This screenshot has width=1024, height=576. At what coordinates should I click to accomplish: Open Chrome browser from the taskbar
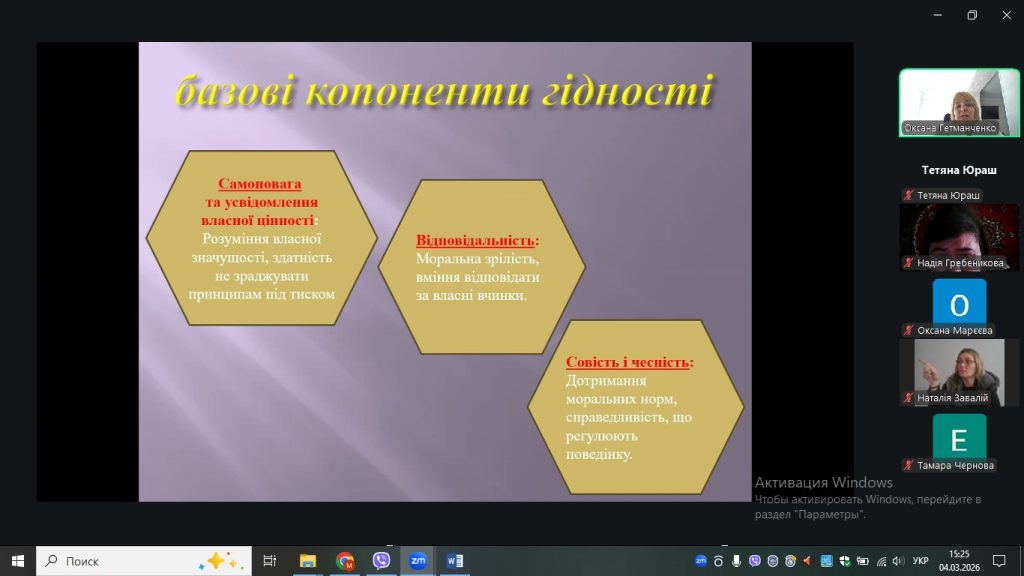[x=345, y=561]
